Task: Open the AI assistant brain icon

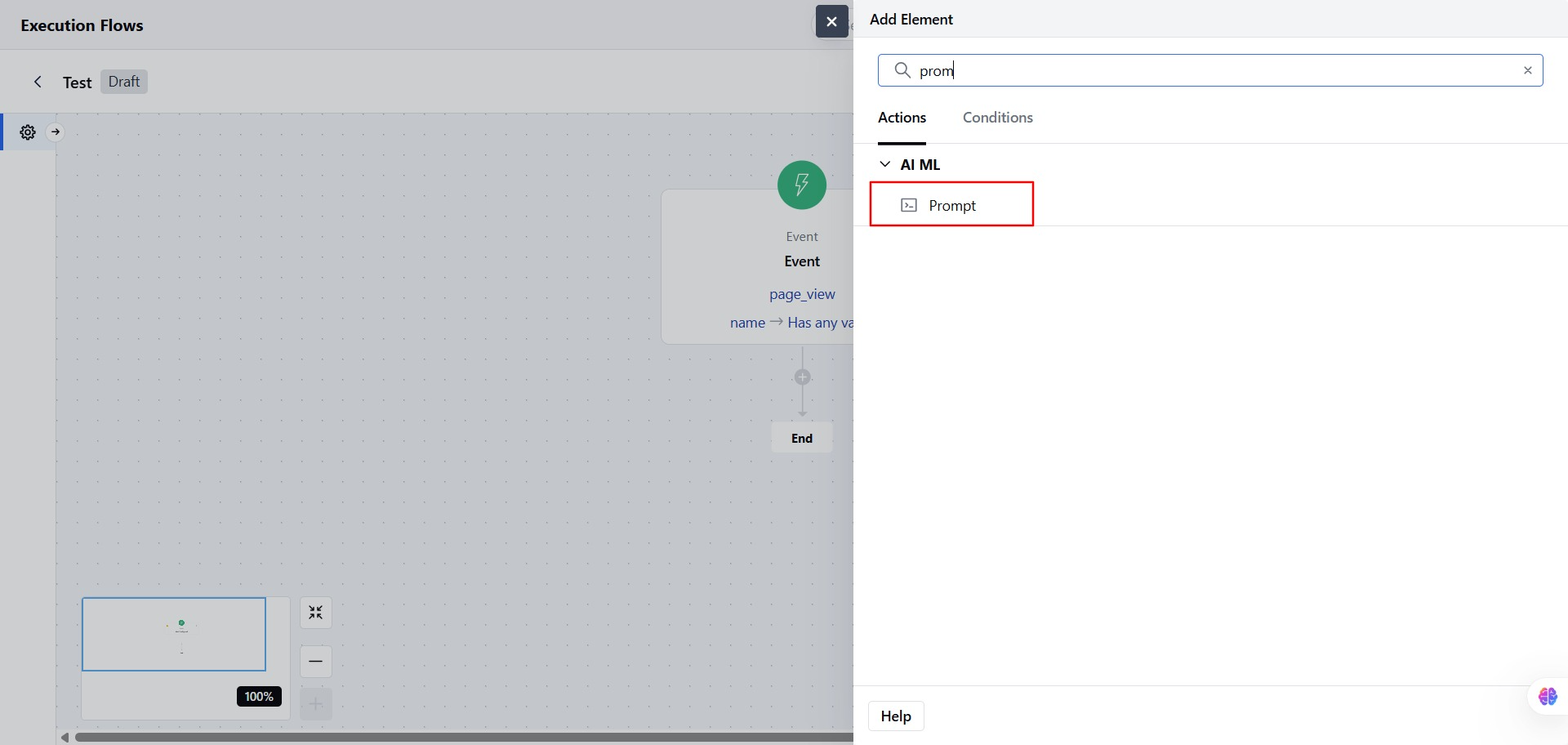Action: point(1547,697)
